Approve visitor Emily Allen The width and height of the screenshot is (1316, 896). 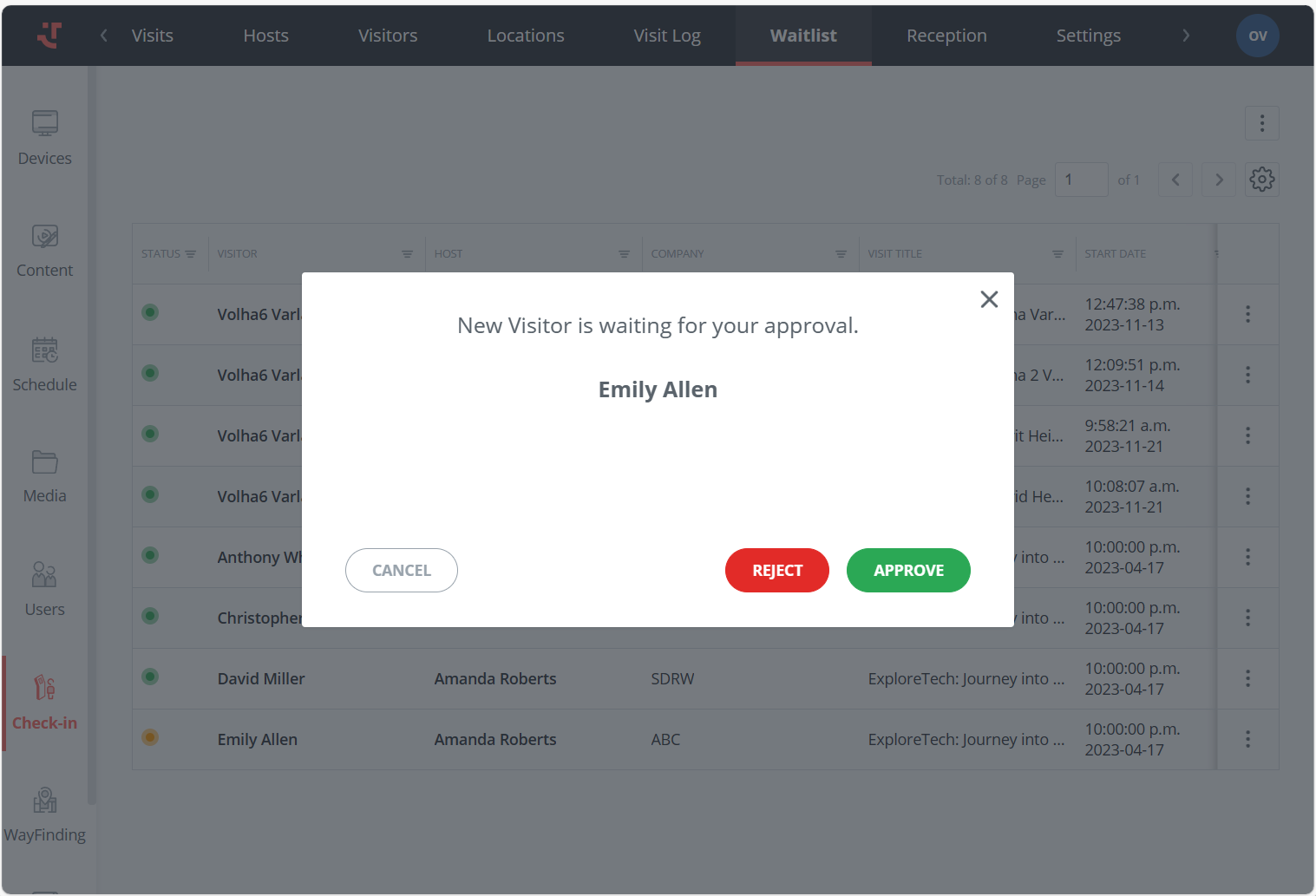click(x=908, y=570)
